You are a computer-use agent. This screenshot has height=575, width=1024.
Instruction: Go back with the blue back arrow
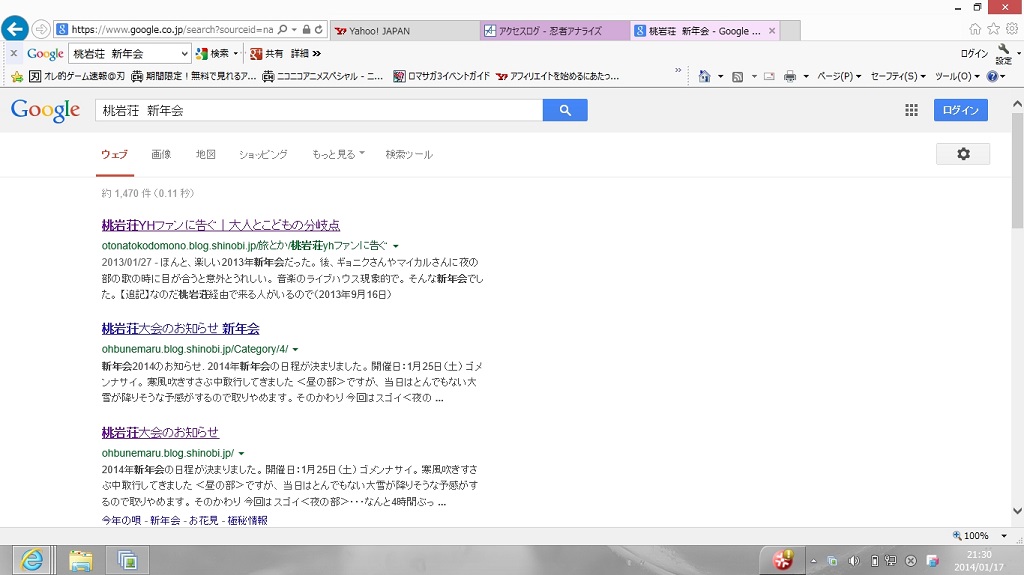click(x=14, y=29)
